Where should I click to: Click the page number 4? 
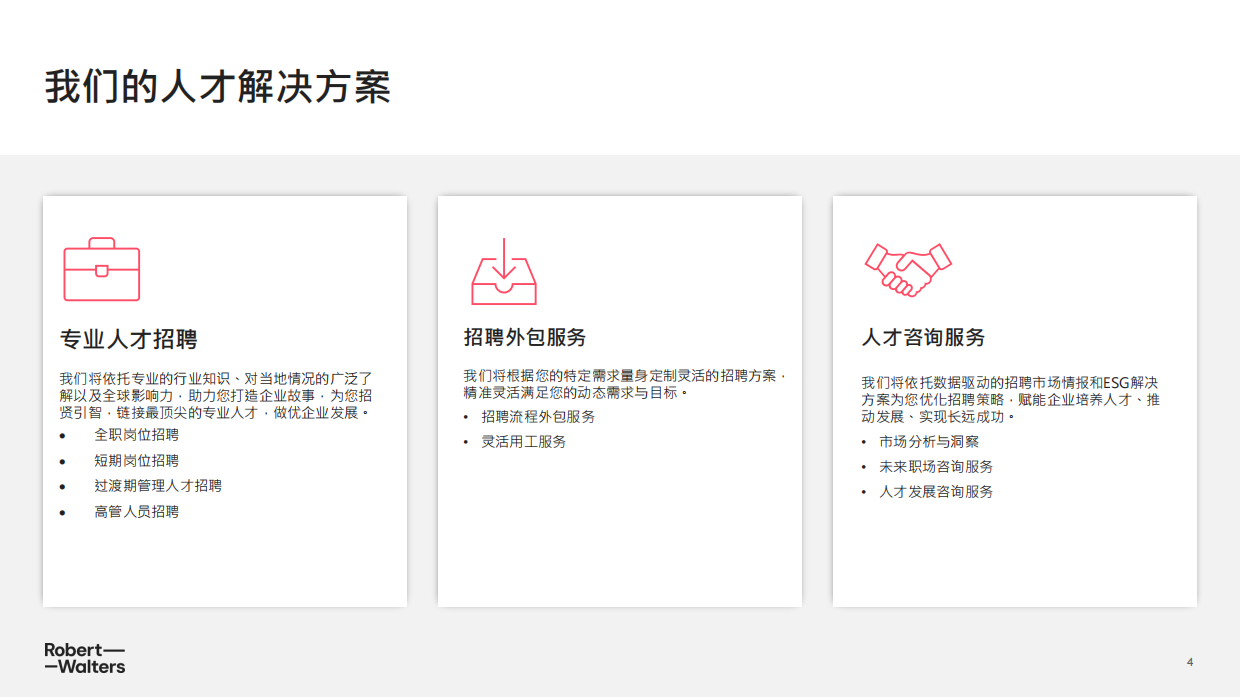1190,662
